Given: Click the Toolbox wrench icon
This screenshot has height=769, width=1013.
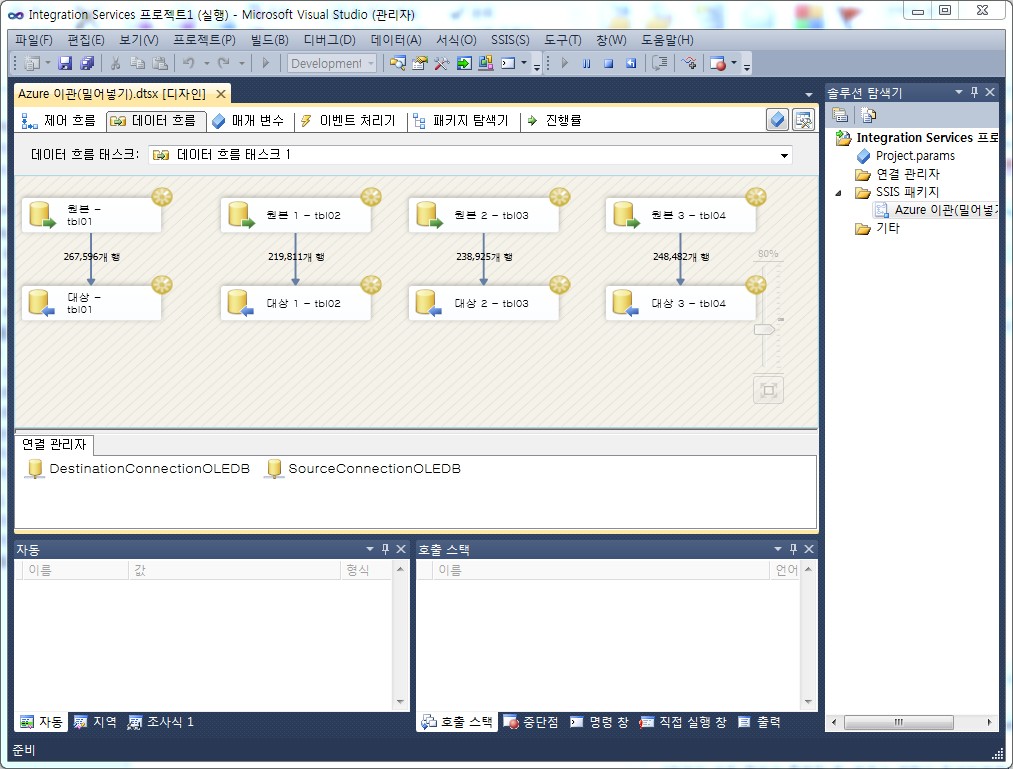Looking at the screenshot, I should (442, 63).
